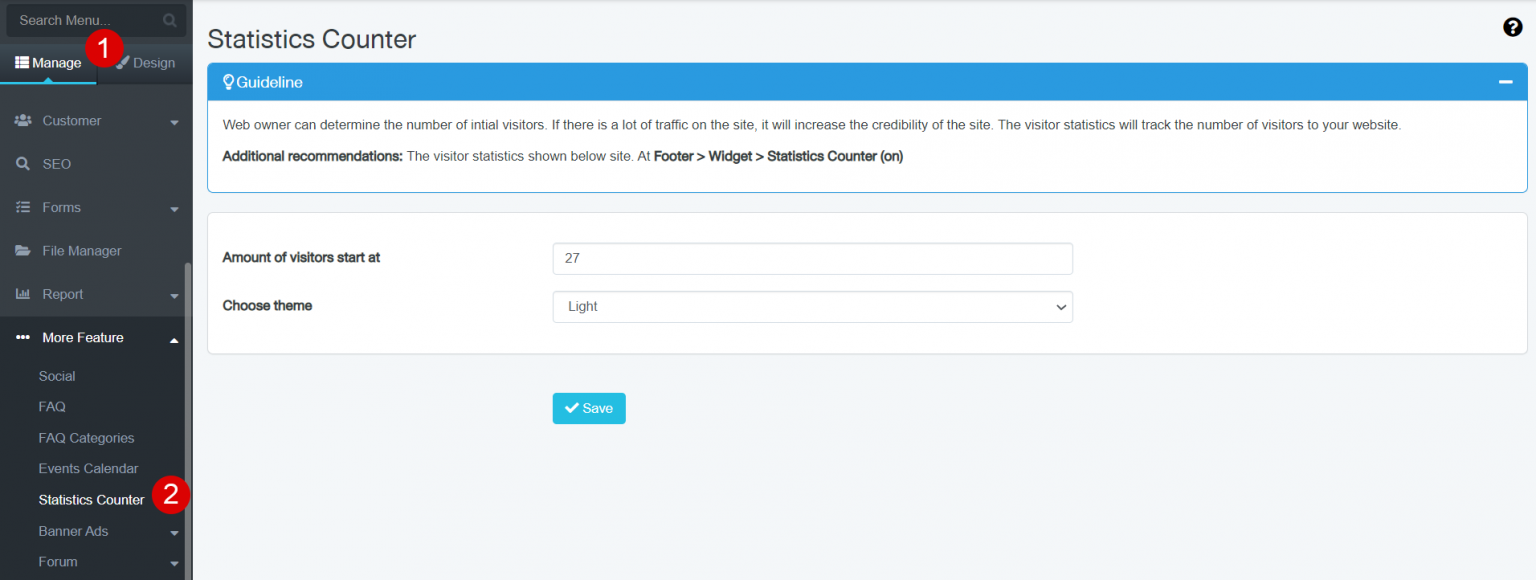This screenshot has width=1536, height=580.
Task: Click the lightbulb icon on Guideline header
Action: (231, 82)
